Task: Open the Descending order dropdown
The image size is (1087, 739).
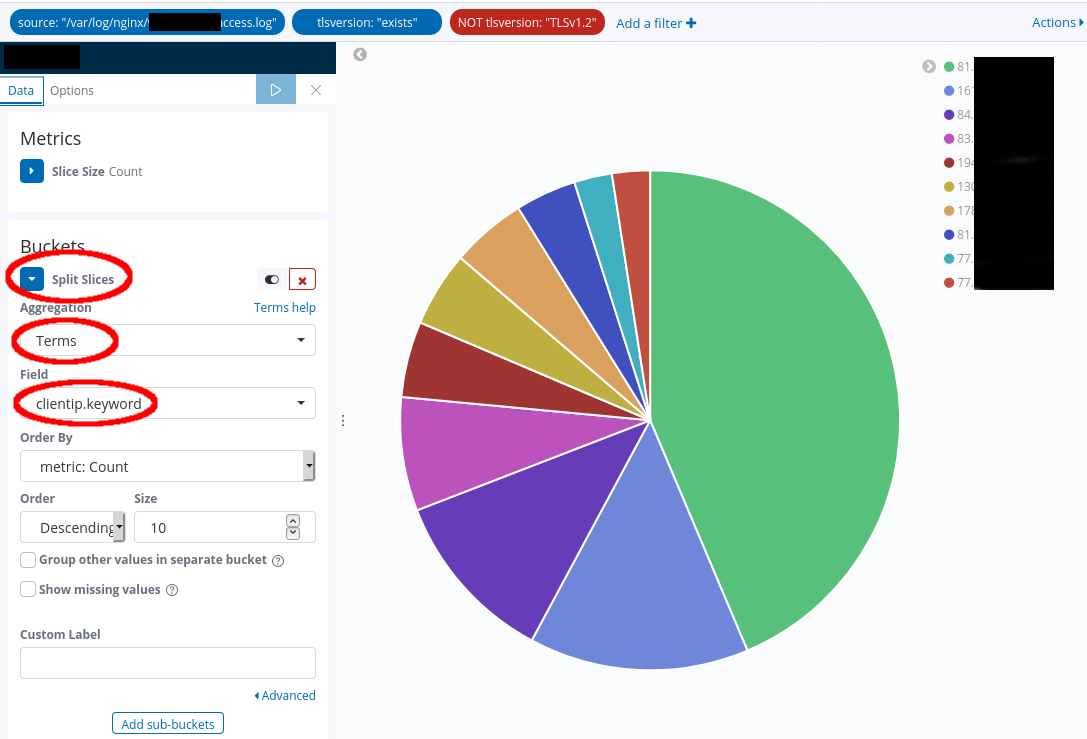Action: click(x=73, y=528)
